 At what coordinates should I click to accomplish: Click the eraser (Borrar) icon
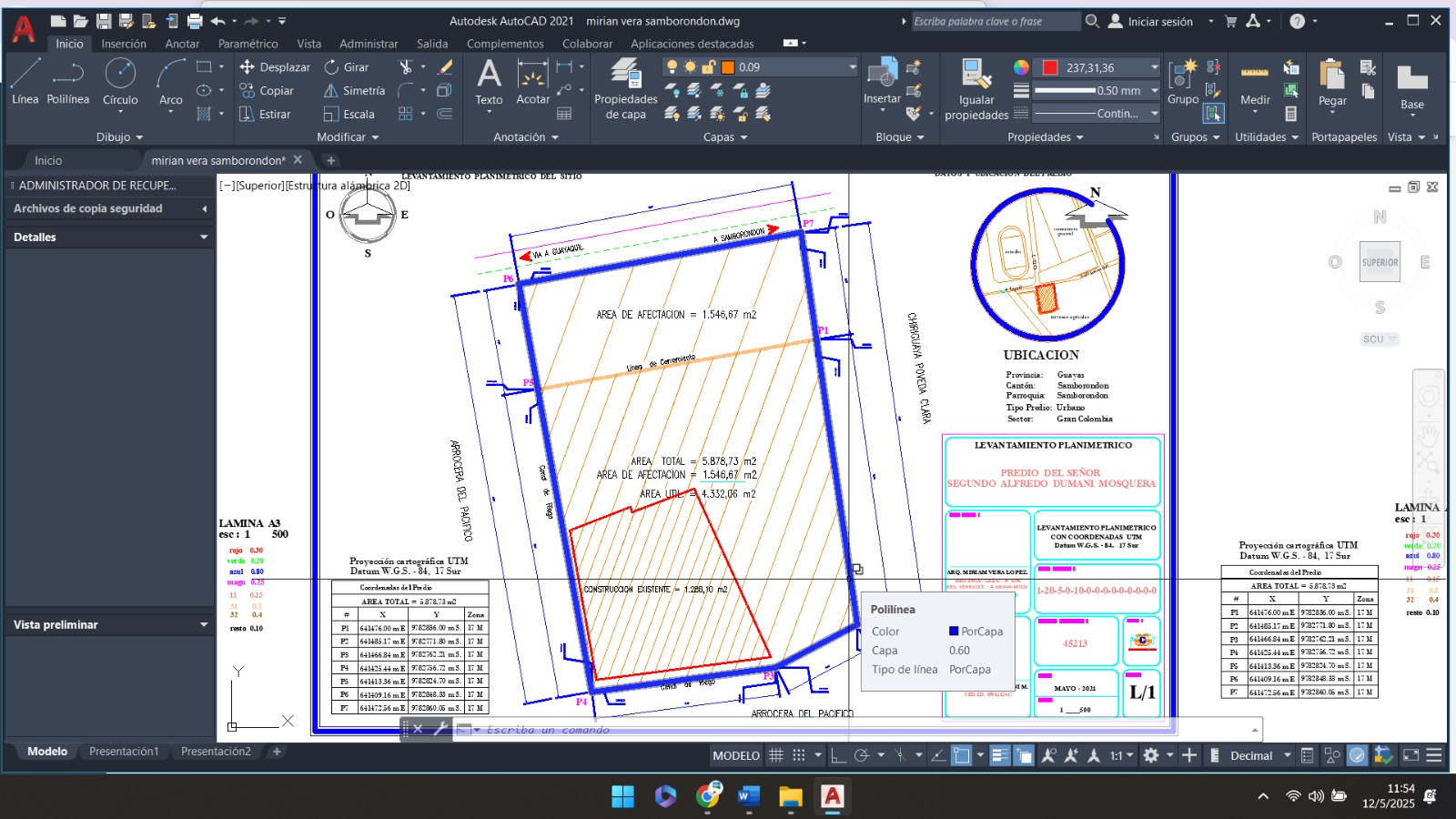[x=445, y=67]
